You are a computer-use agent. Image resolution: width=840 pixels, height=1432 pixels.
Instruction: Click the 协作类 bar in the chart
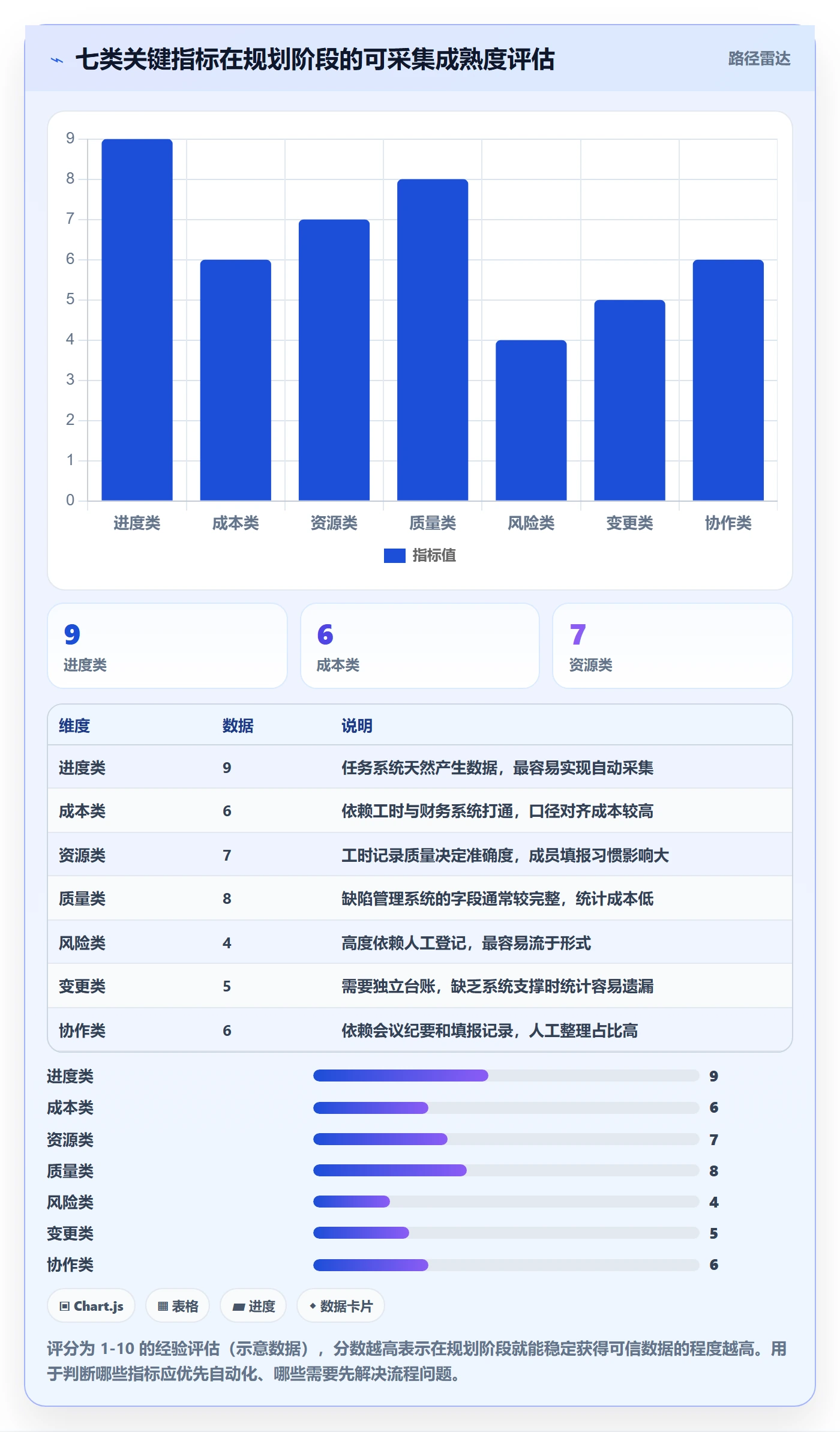[728, 380]
